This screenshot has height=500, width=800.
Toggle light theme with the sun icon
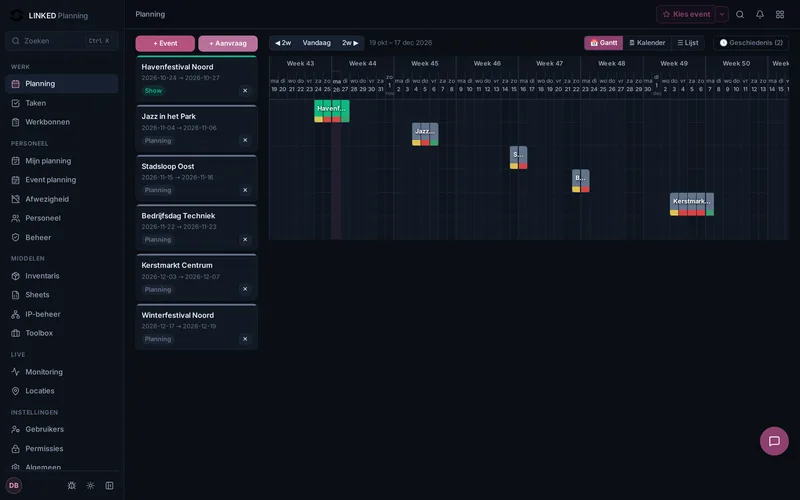click(x=90, y=485)
